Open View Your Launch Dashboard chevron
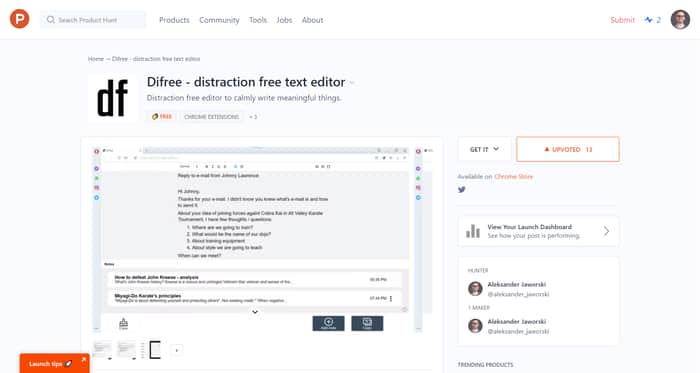This screenshot has width=700, height=373. [606, 231]
